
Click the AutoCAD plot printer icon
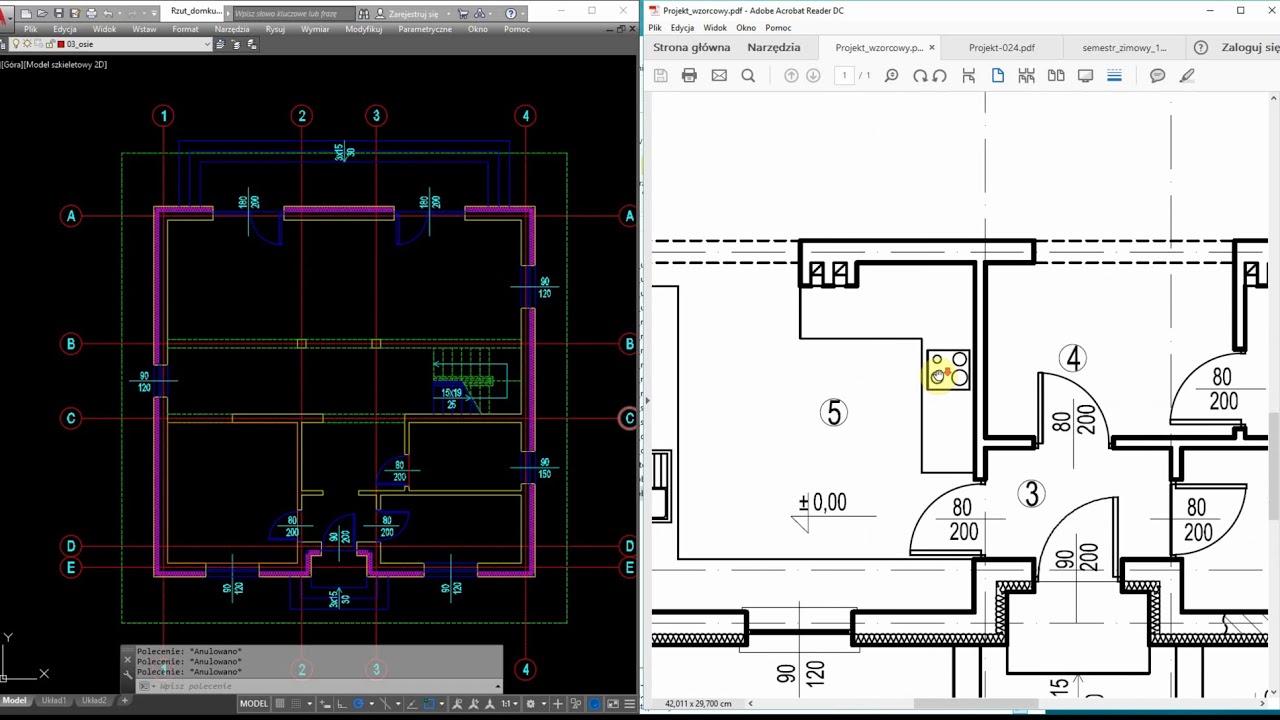91,13
